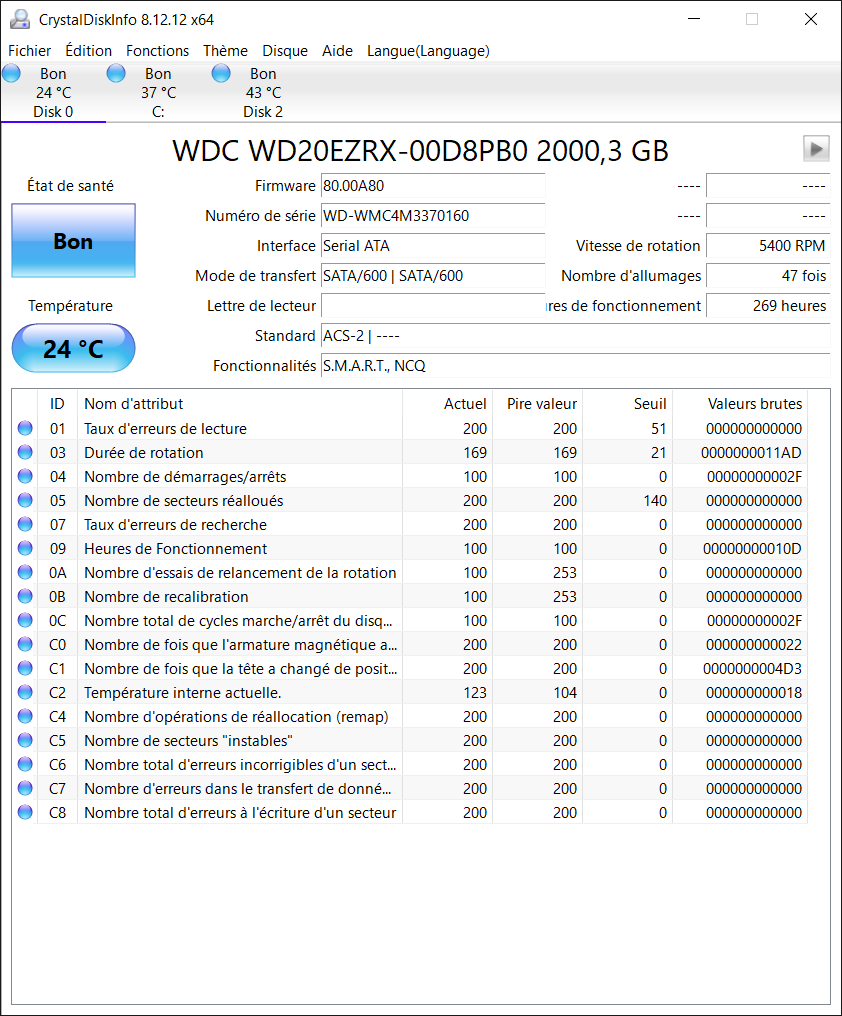Click the 269 heures field

768,306
